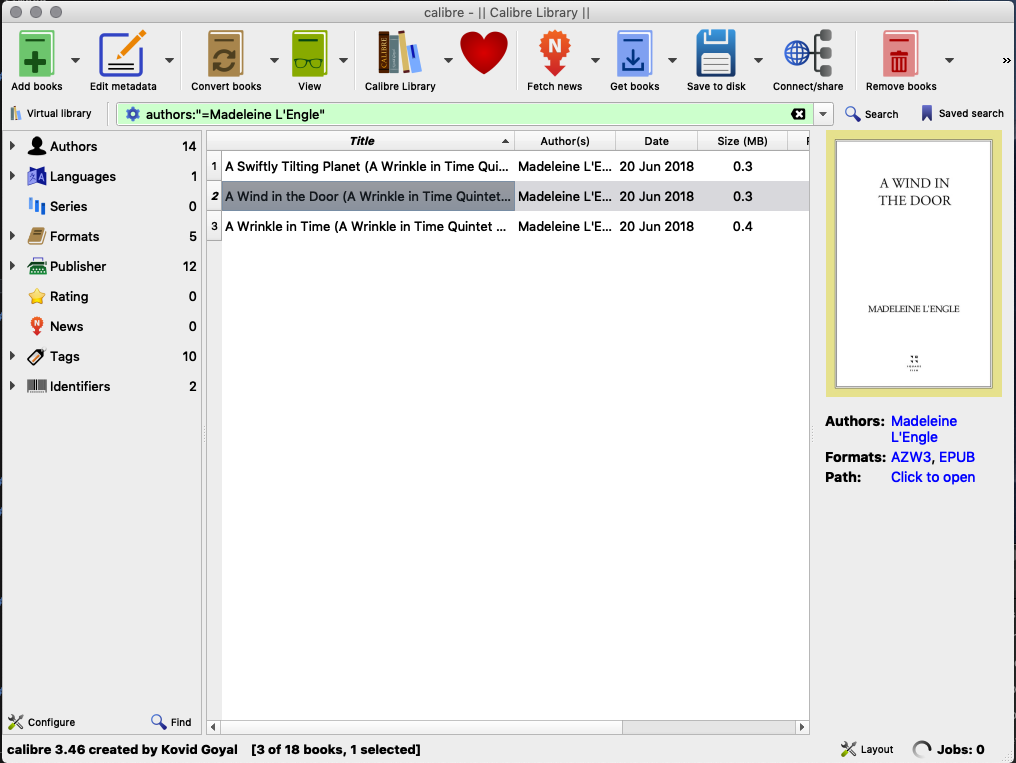Expand the Publisher tree node
Viewport: 1016px width, 763px height.
12,267
